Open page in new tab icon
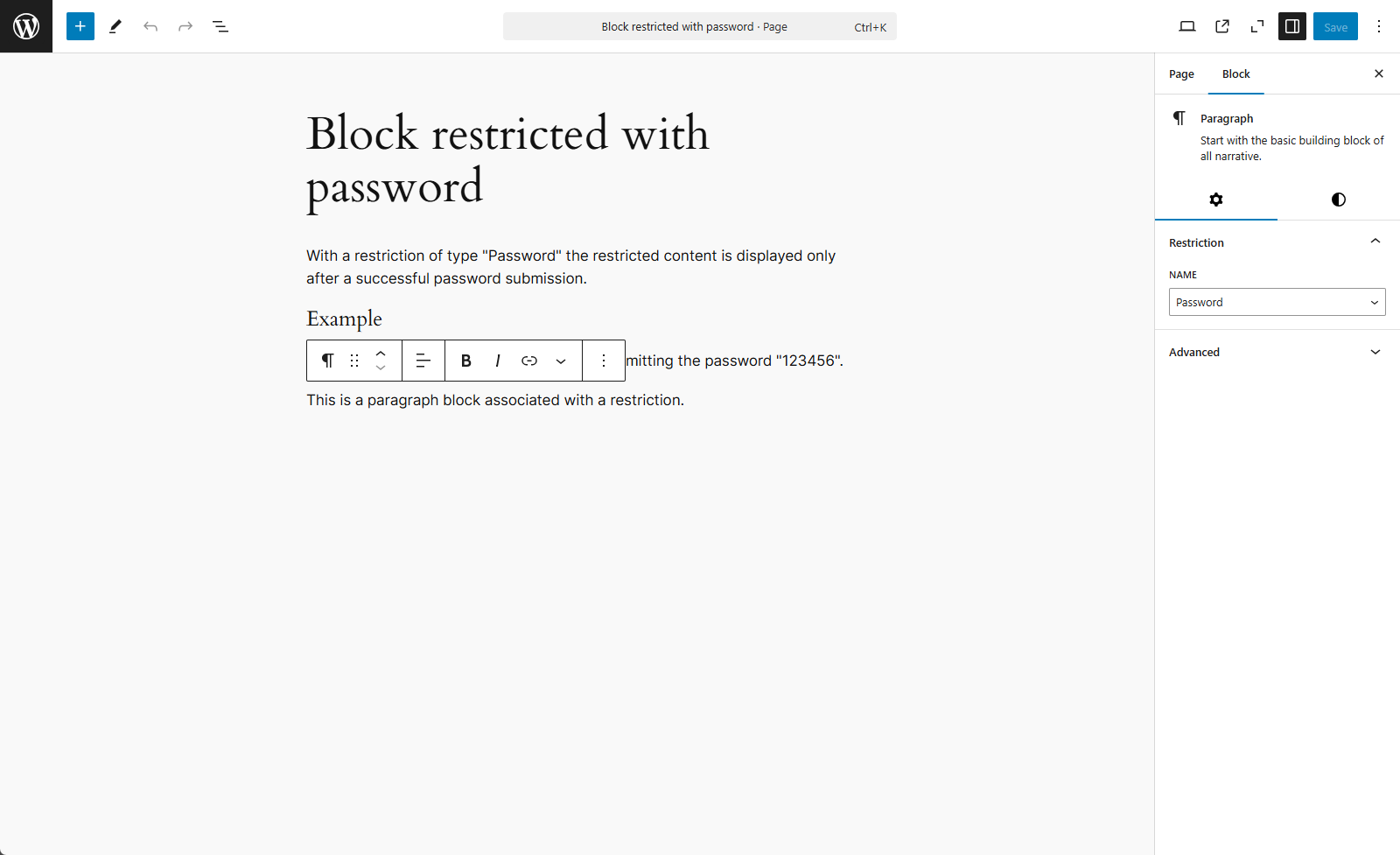This screenshot has width=1400, height=855. (x=1222, y=26)
